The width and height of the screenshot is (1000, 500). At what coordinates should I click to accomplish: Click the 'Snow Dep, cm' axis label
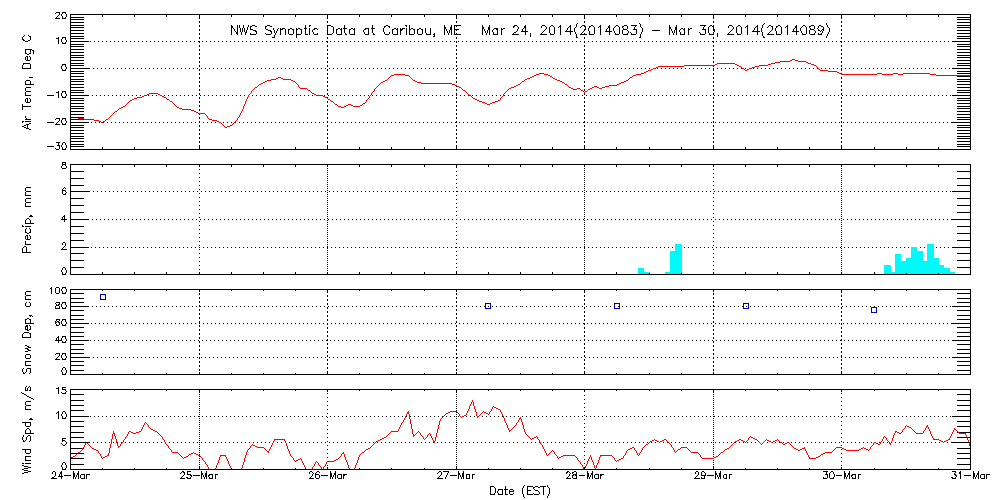27,332
